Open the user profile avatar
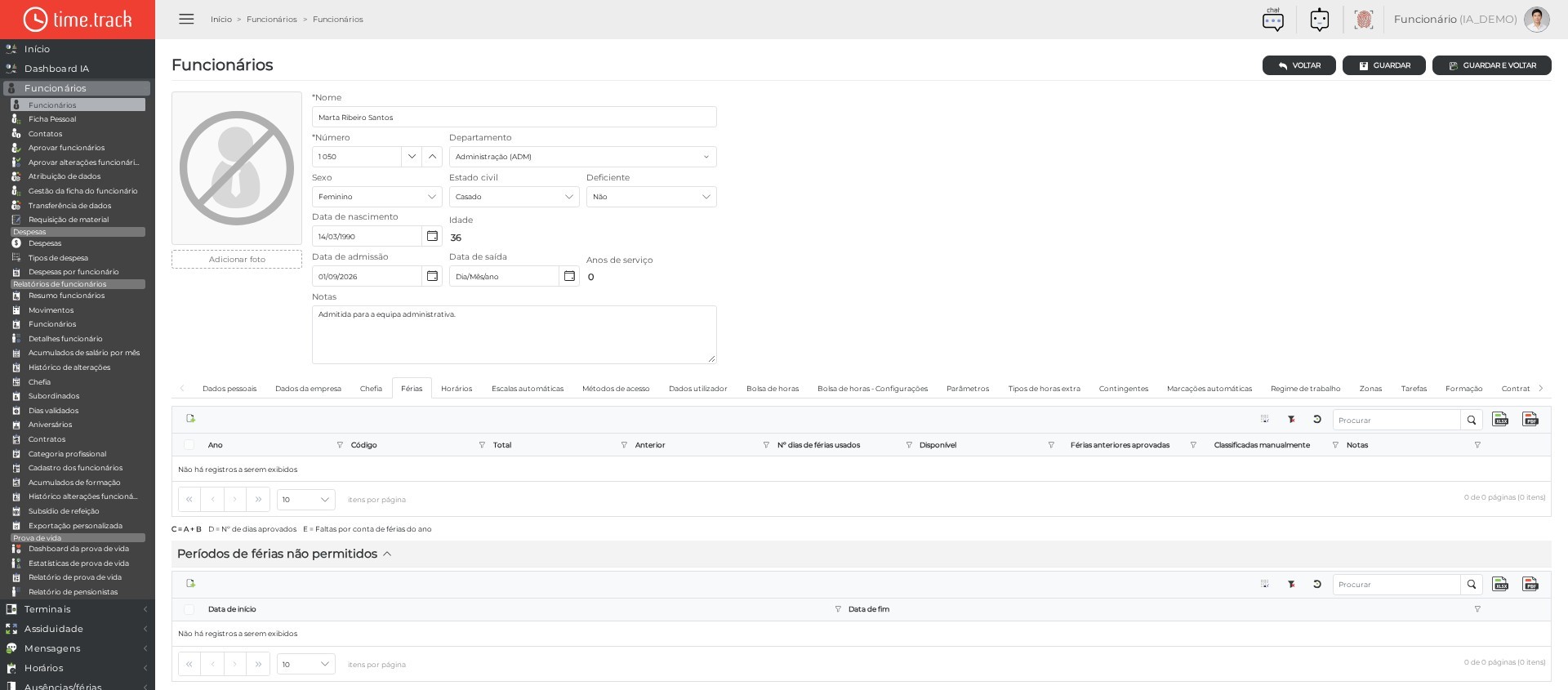The image size is (1568, 690). click(1536, 20)
